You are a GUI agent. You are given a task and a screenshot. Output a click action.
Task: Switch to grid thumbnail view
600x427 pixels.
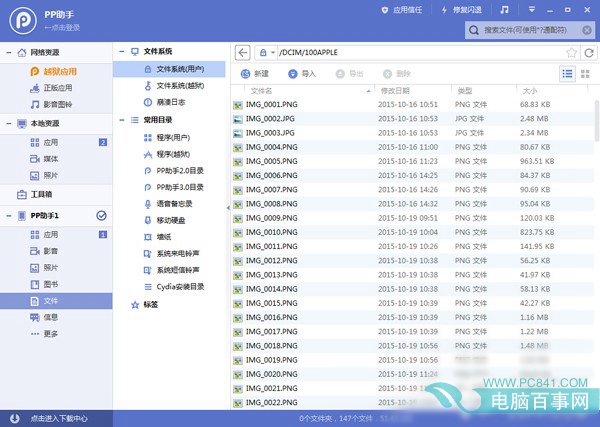[x=585, y=74]
